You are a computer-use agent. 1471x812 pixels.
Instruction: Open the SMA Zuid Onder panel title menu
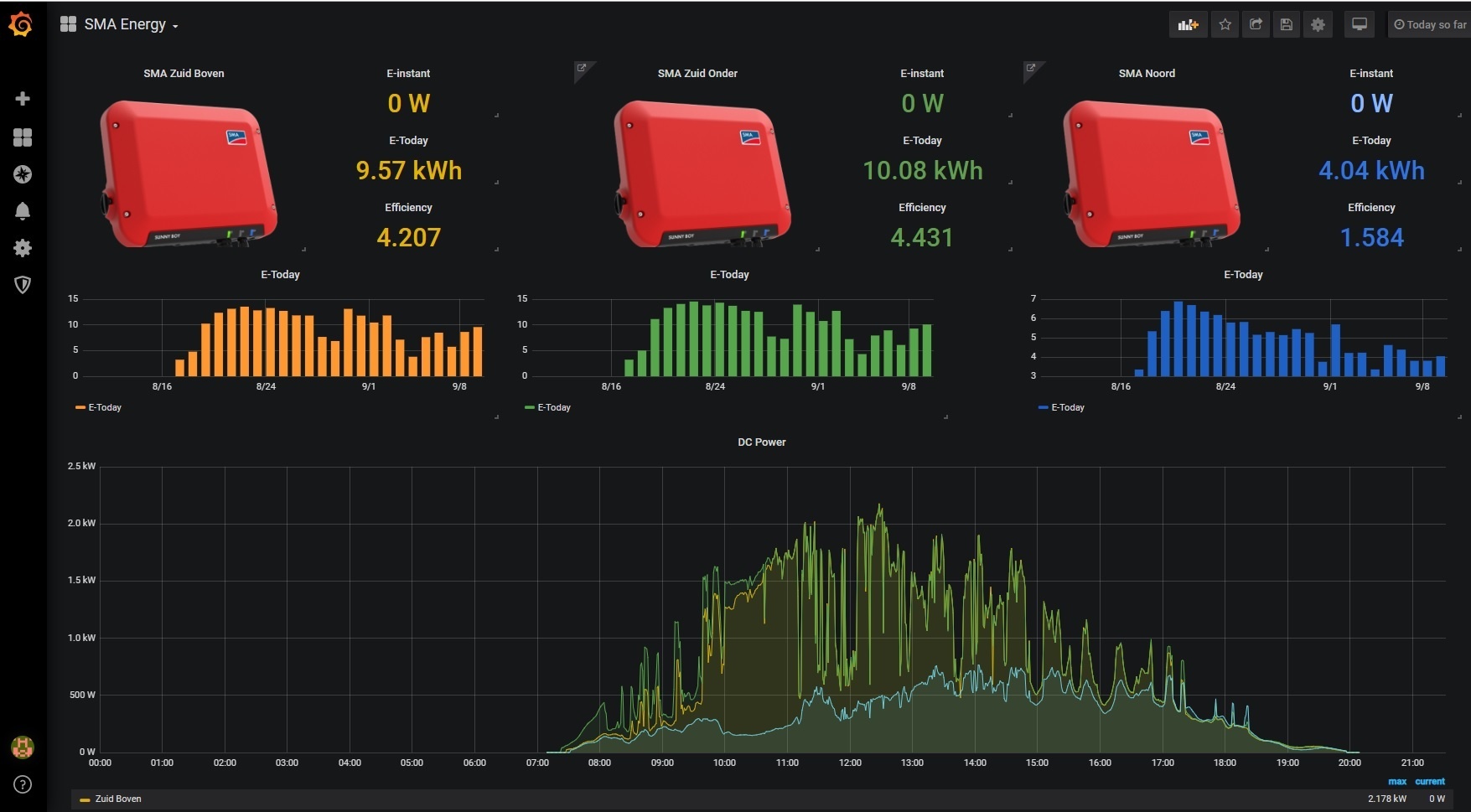tap(697, 74)
